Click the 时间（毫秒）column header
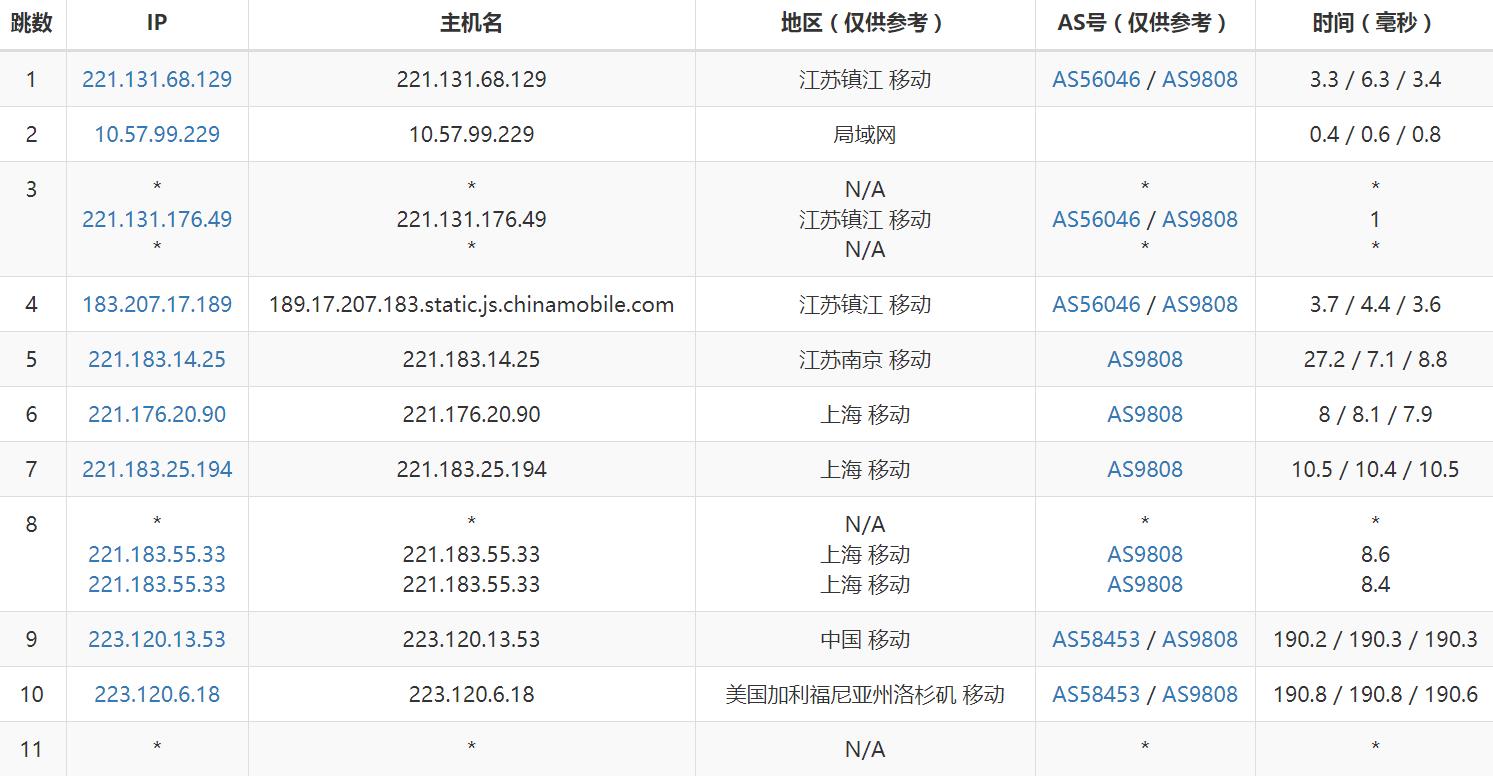 click(1375, 23)
